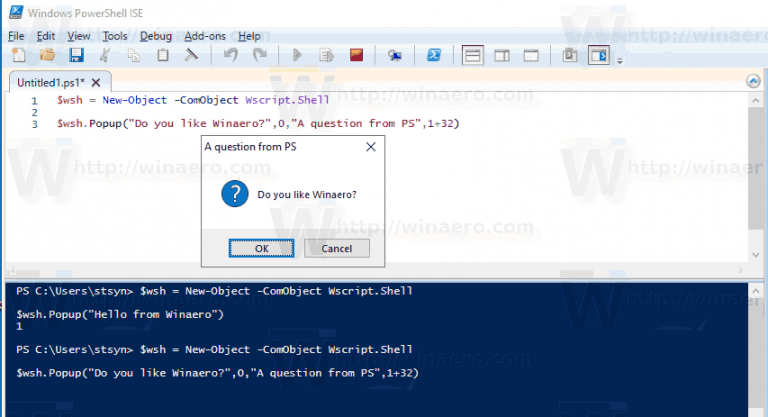The image size is (768, 417).
Task: Script pane horizontal scroll right arrow
Action: 740,270
